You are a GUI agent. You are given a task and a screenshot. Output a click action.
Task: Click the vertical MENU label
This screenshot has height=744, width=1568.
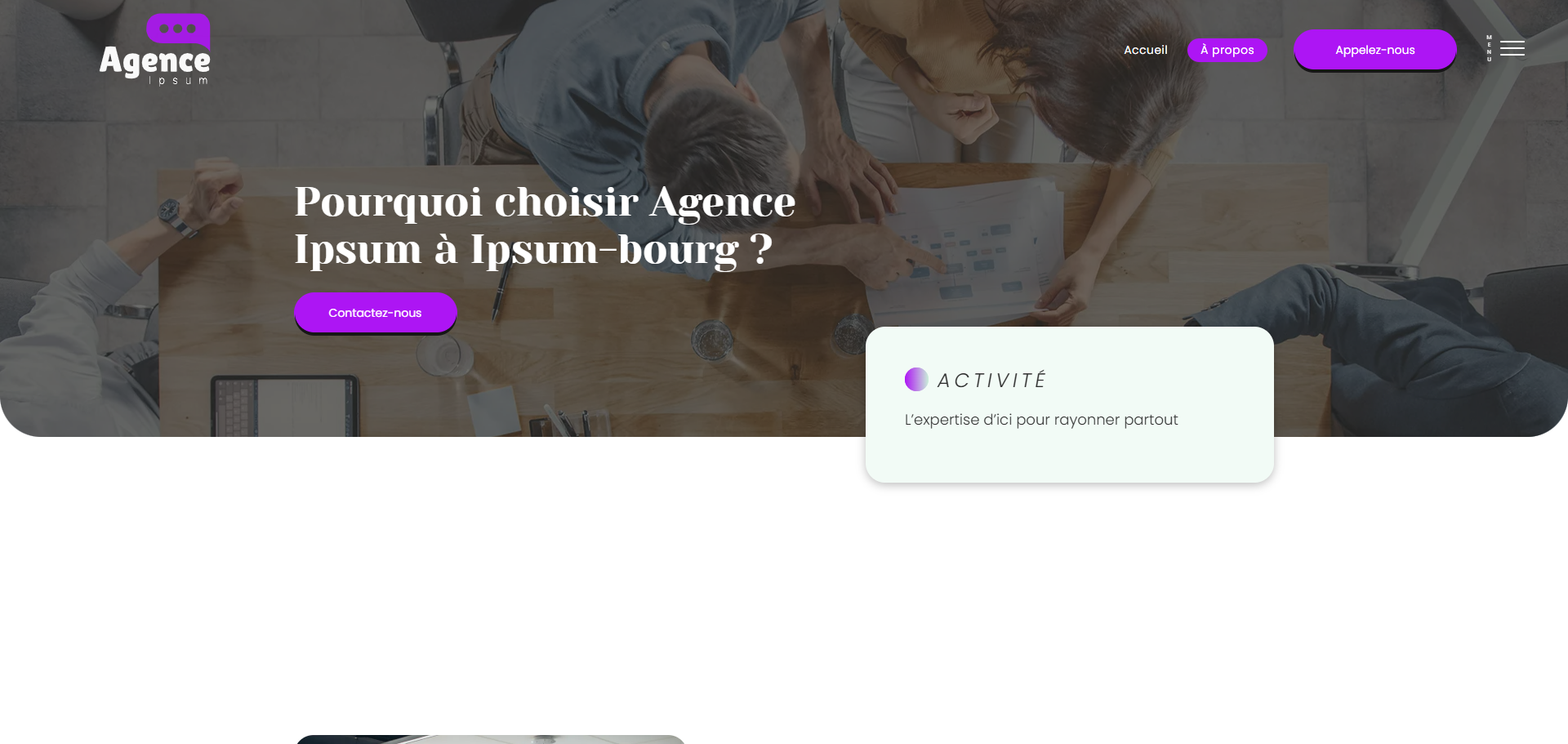(x=1489, y=49)
